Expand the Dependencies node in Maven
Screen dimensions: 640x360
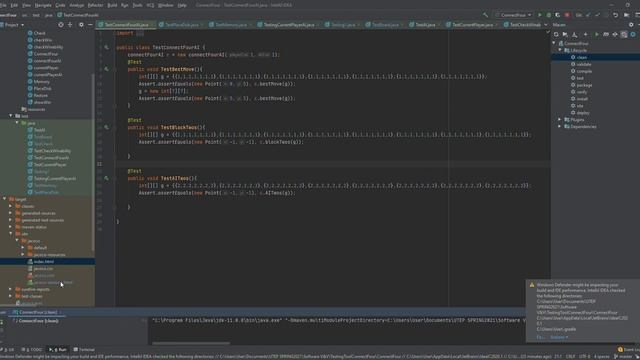[560, 127]
